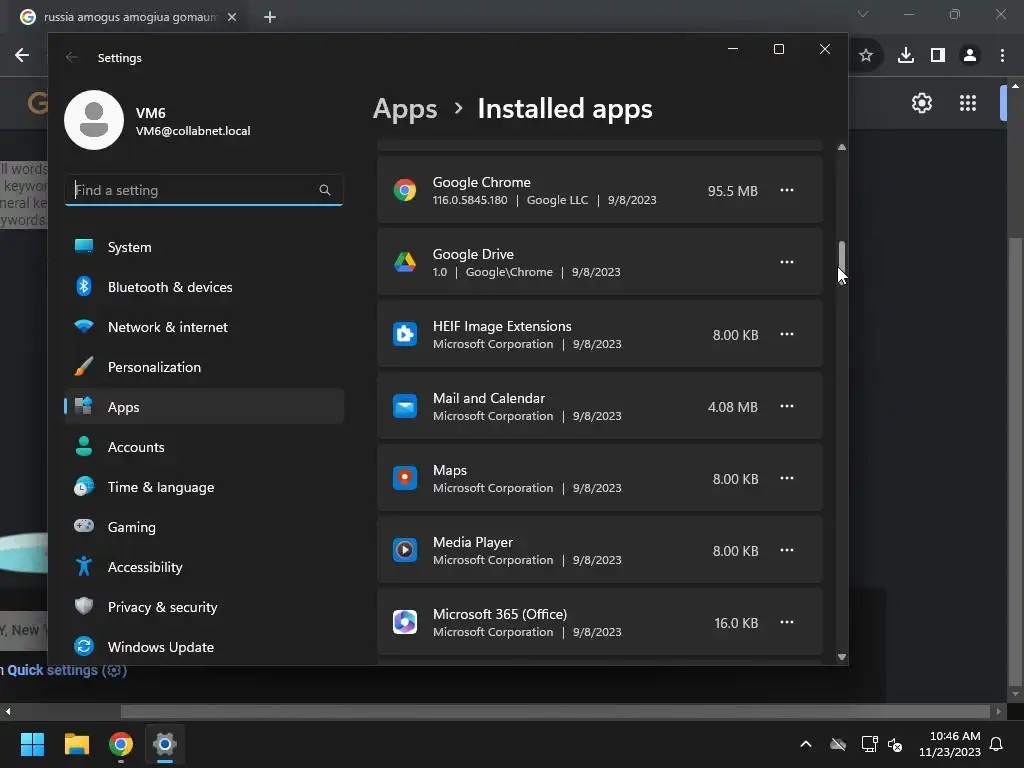
Task: Open System settings category
Action: point(204,247)
